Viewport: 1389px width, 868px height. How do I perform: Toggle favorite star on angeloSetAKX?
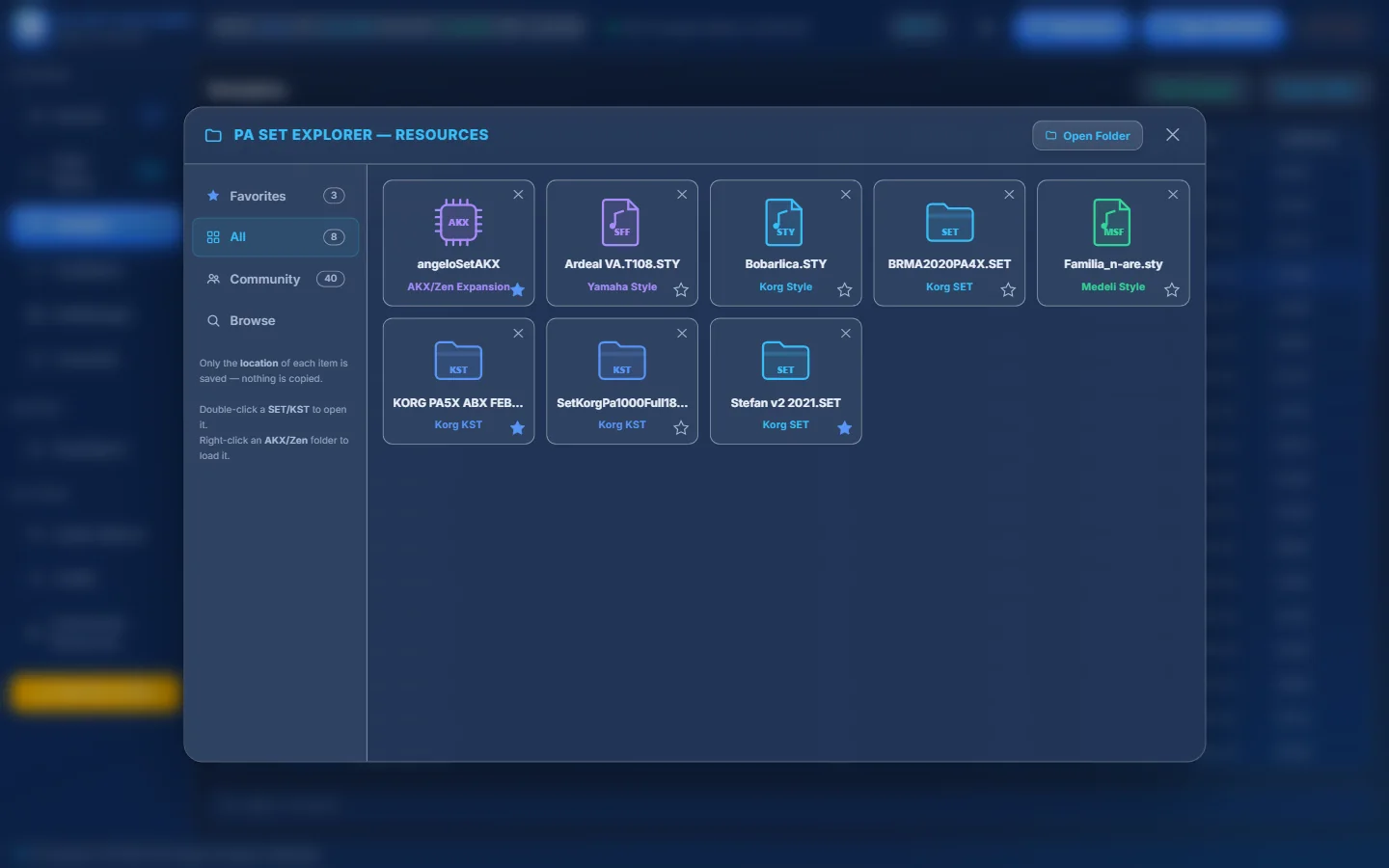[518, 289]
